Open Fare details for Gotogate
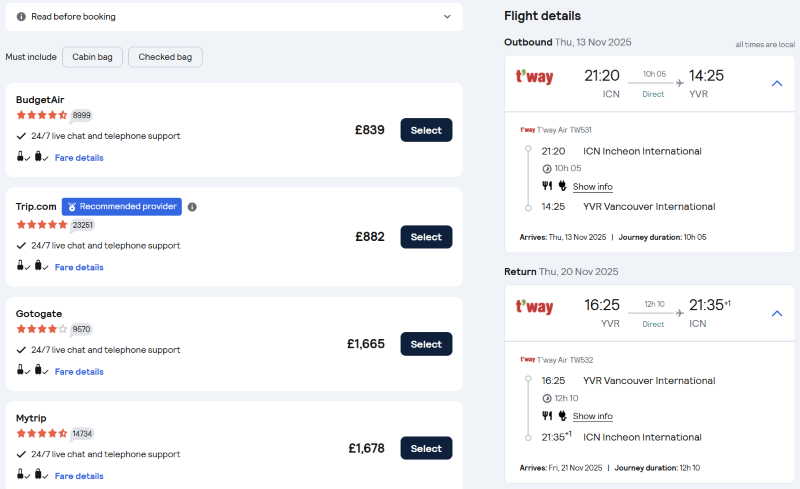 pyautogui.click(x=79, y=372)
